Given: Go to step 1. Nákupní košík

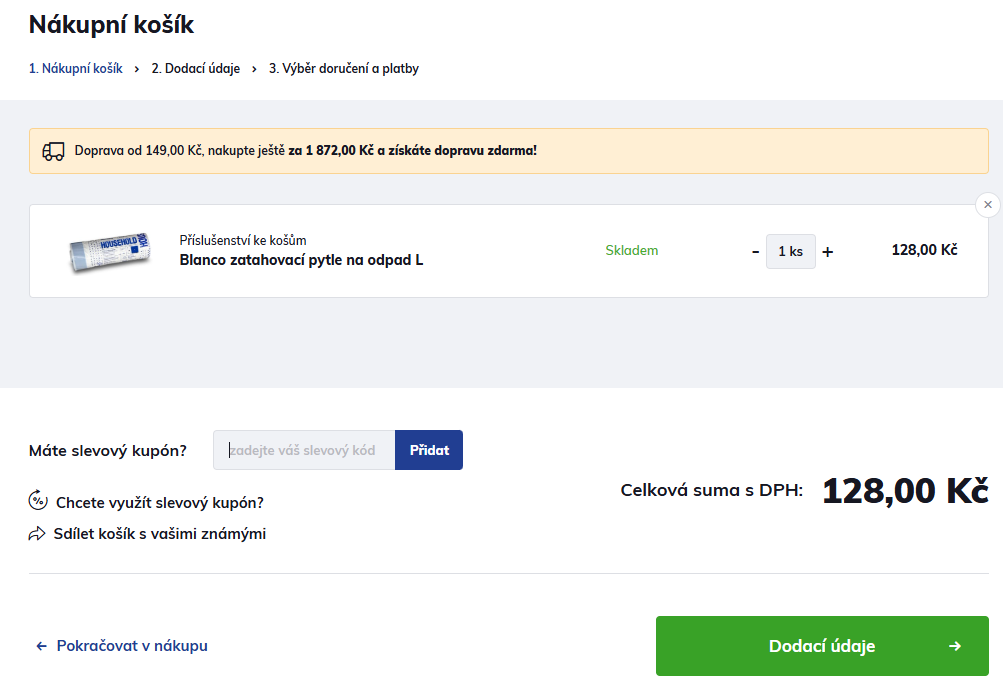Looking at the screenshot, I should (76, 69).
